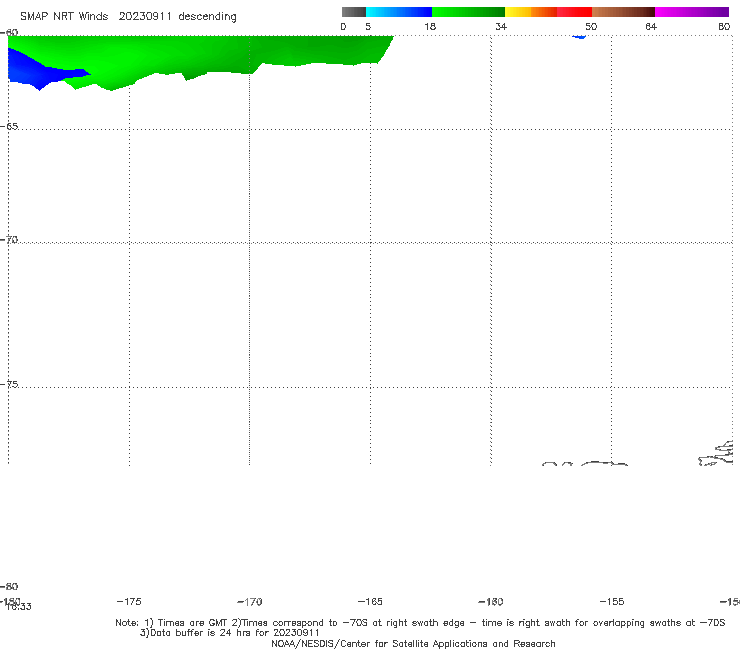Image resolution: width=740 pixels, height=650 pixels.
Task: Click the yellow-orange segment of the color bar
Action: [x=531, y=12]
